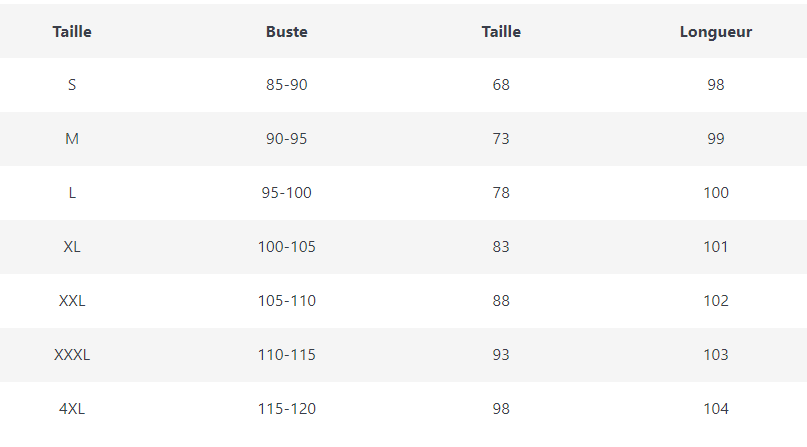Click waist value 68
The width and height of the screenshot is (807, 447).
[x=501, y=85]
